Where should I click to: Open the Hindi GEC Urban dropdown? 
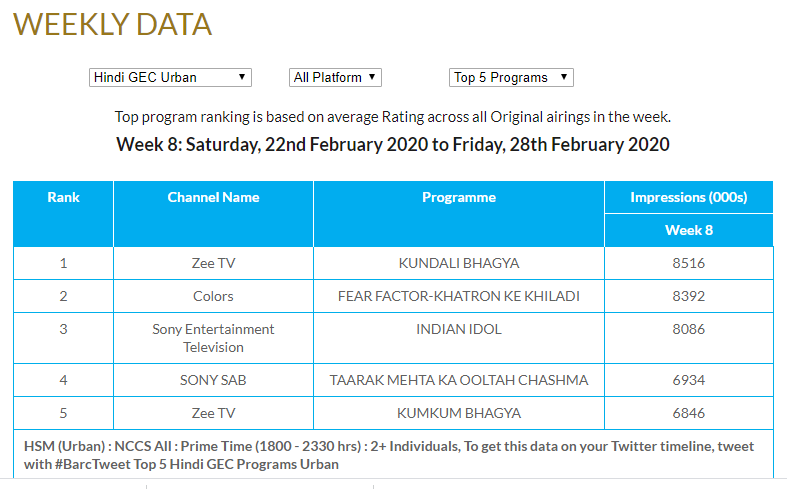tap(170, 77)
